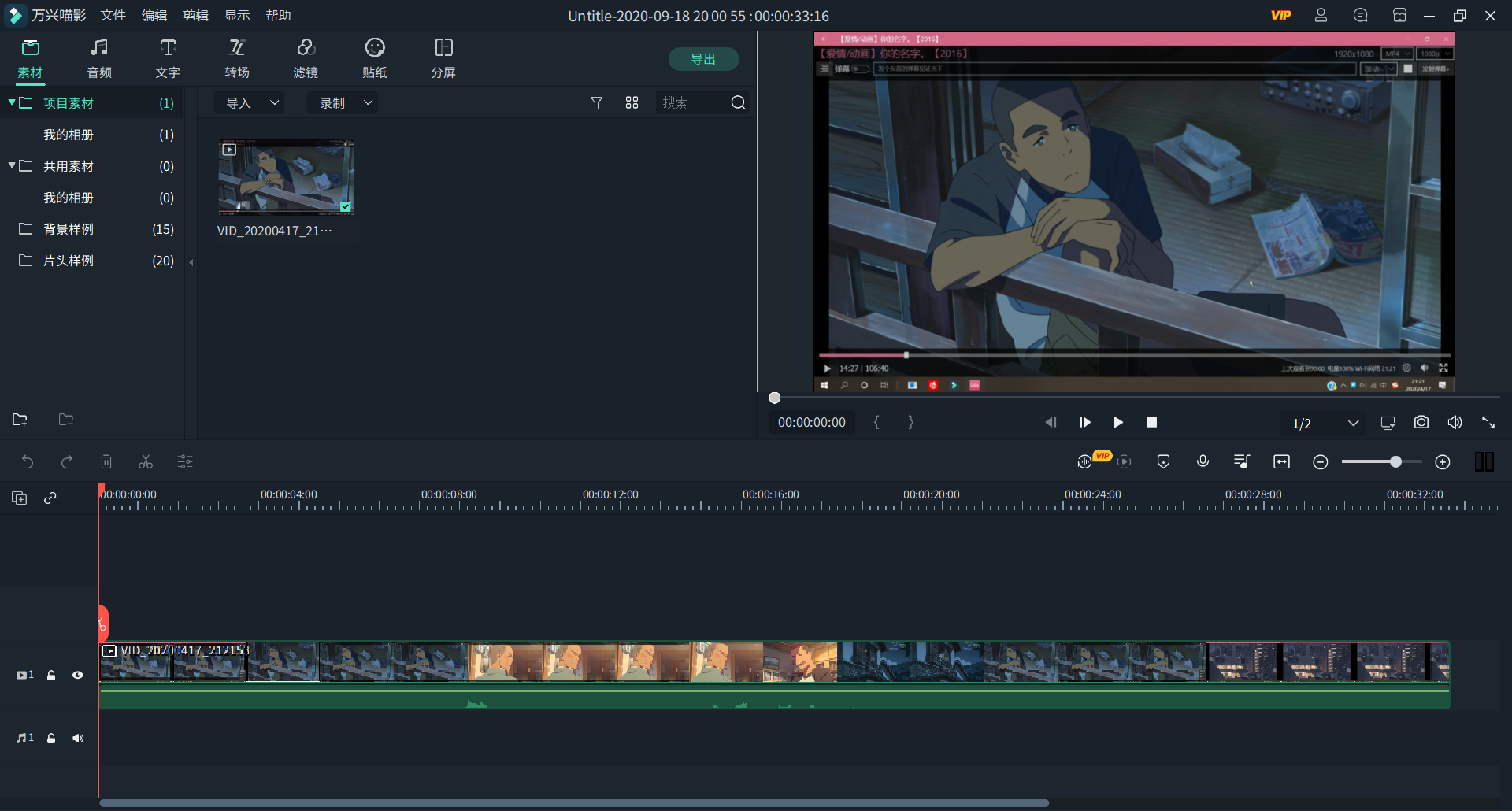Select the VID_20200417 media thumbnail
Image resolution: width=1512 pixels, height=811 pixels.
click(x=286, y=177)
